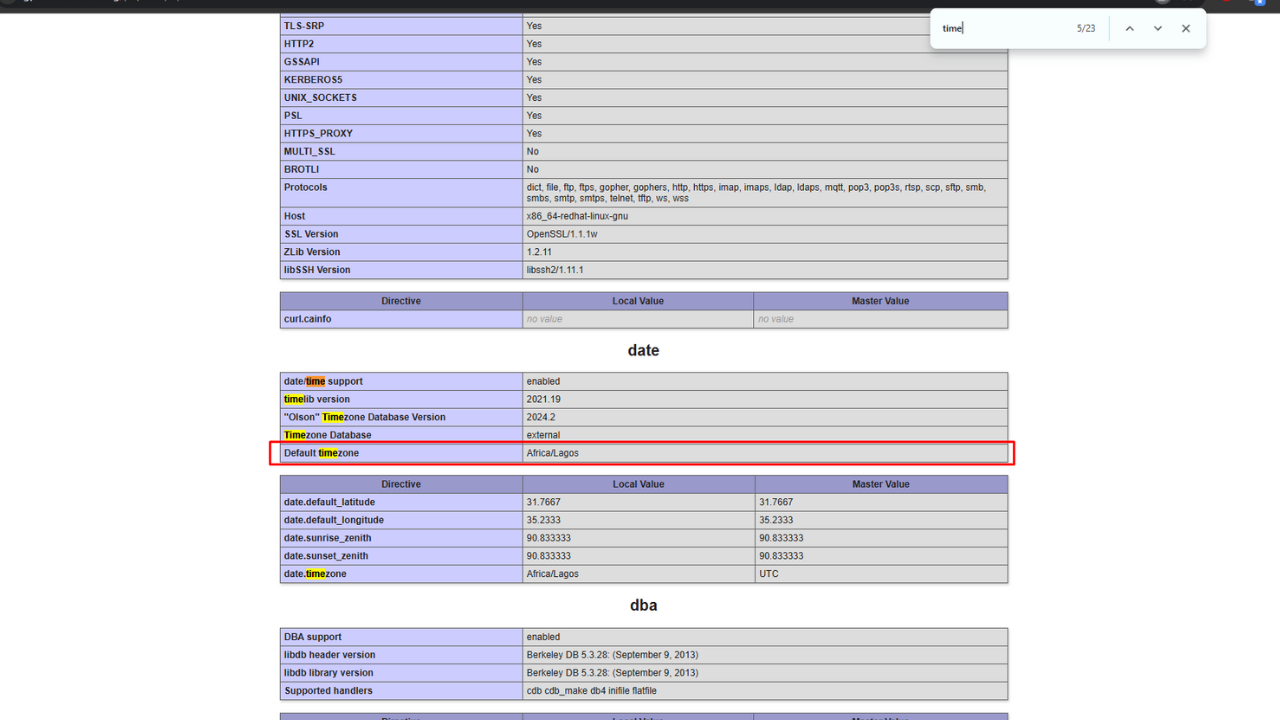Select the "date" section heading
The height and width of the screenshot is (720, 1280).
click(643, 351)
